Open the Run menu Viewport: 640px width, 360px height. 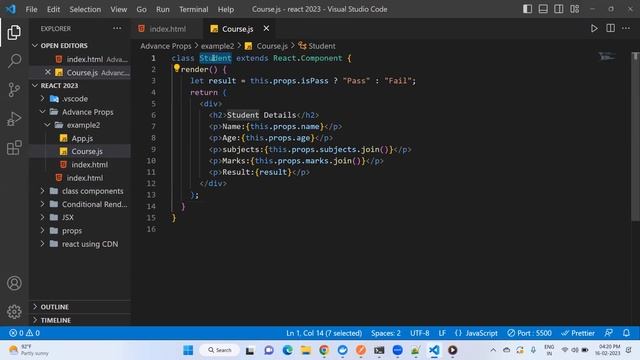click(162, 9)
